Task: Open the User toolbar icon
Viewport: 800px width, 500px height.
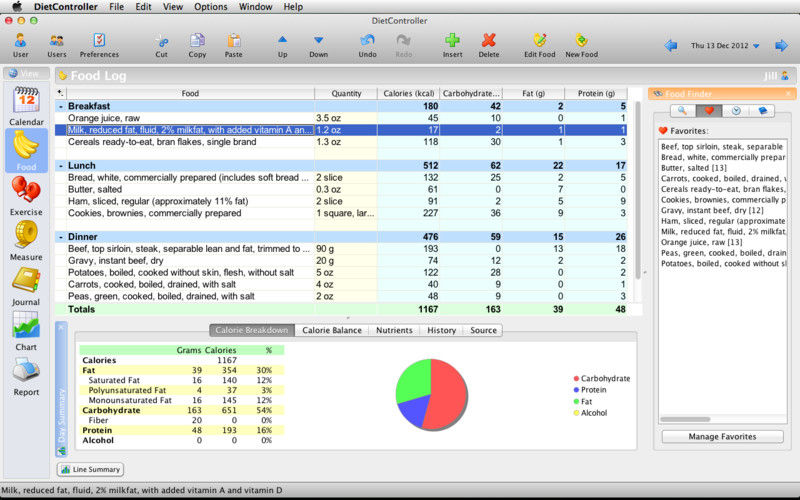Action: tap(20, 45)
